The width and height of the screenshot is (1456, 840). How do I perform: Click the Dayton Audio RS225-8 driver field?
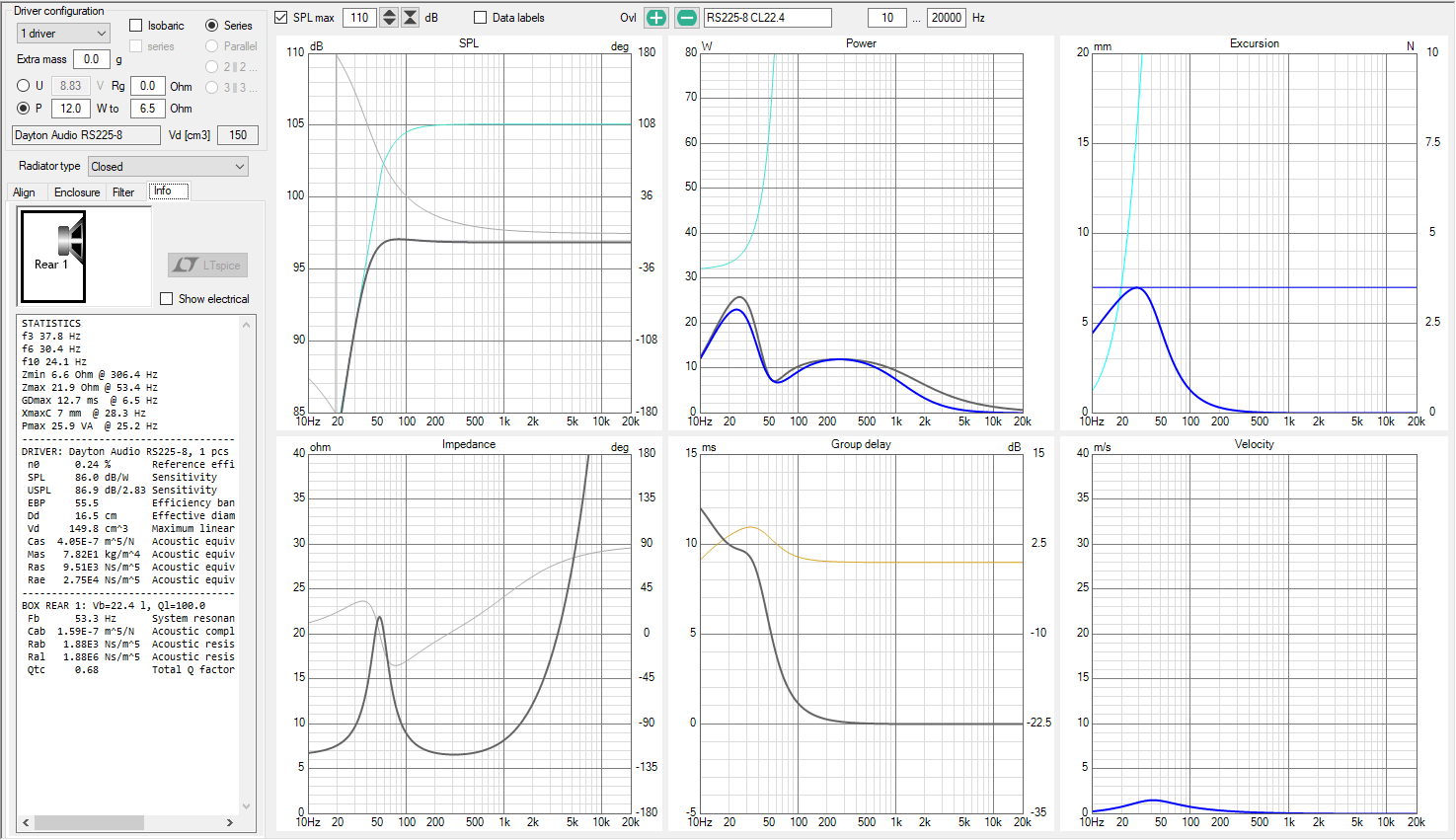click(x=86, y=135)
